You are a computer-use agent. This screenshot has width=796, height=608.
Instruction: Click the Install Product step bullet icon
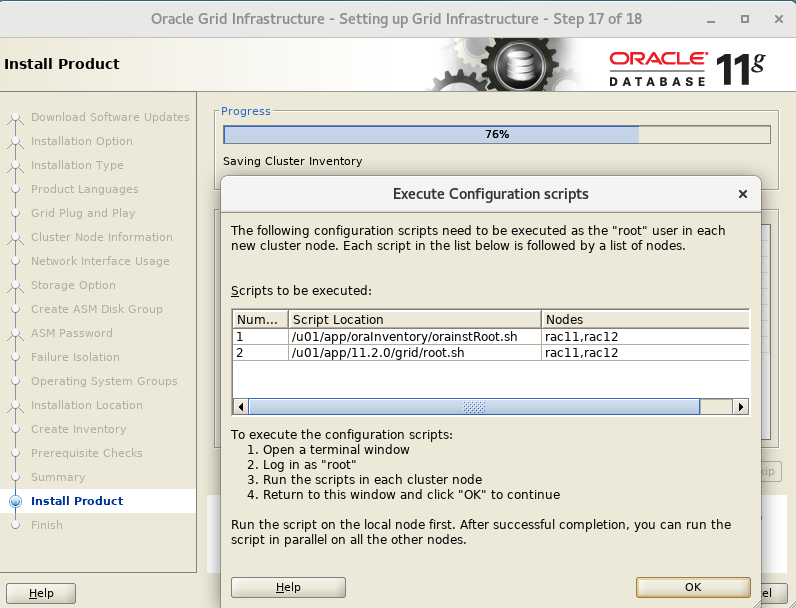(14, 501)
